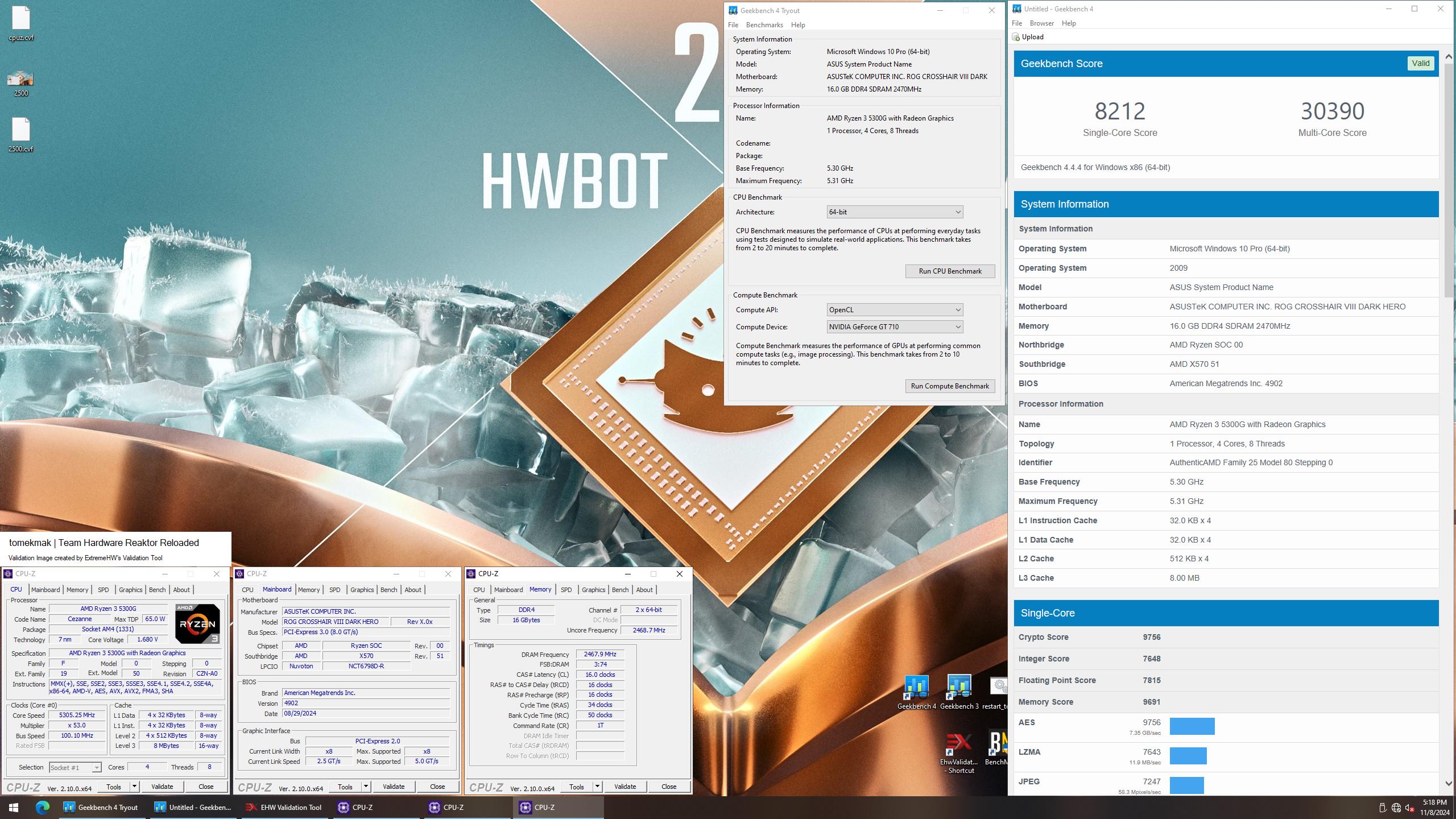Click Run CPU Benchmark button
This screenshot has height=819, width=1456.
[950, 271]
